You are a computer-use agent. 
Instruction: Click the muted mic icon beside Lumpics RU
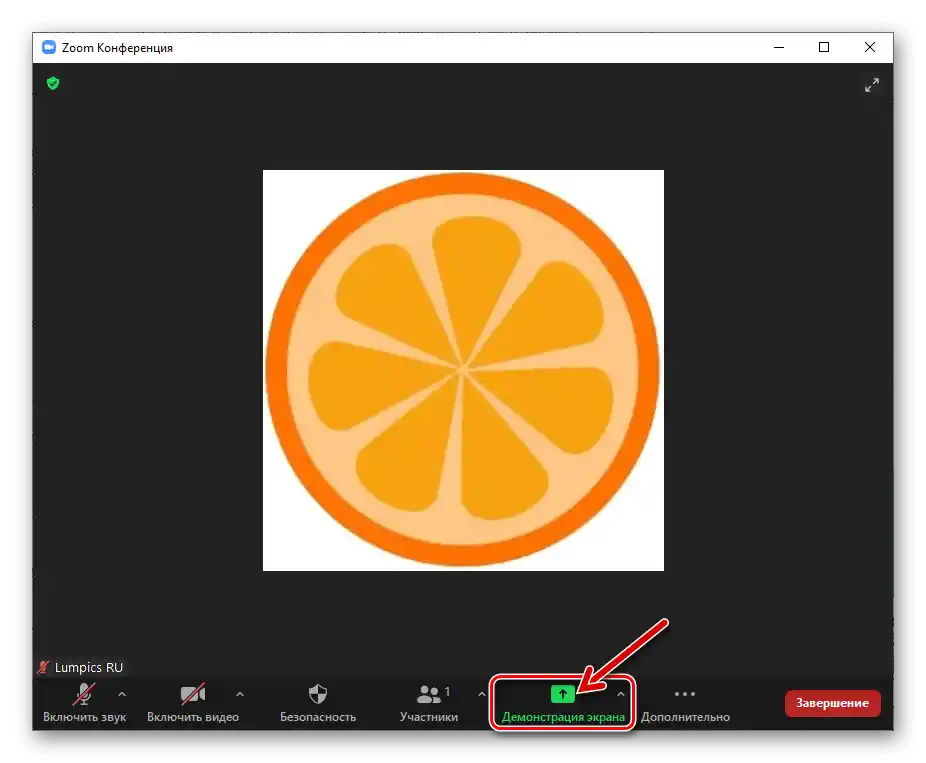click(x=43, y=667)
